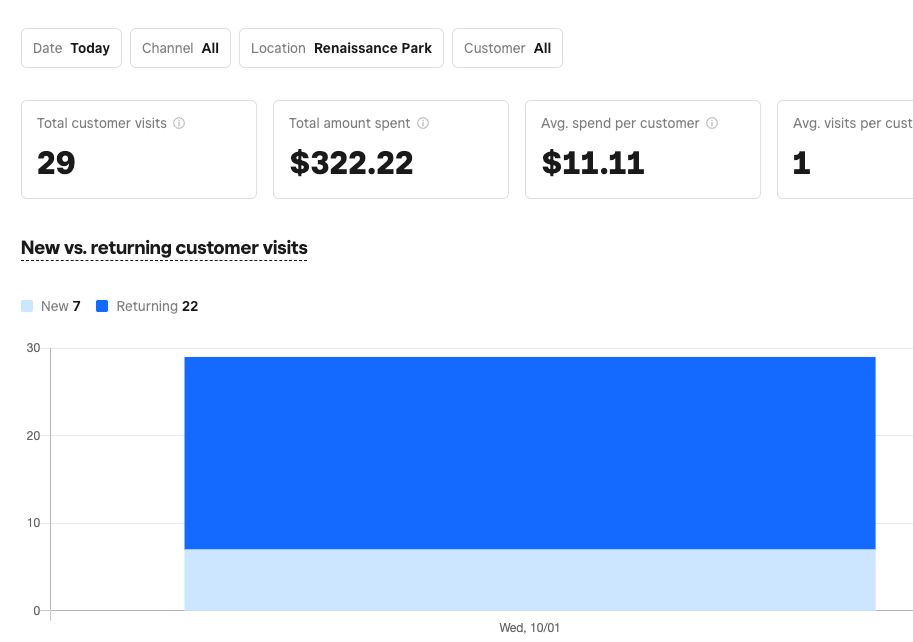
Task: Click the light blue New bar segment
Action: [x=530, y=580]
